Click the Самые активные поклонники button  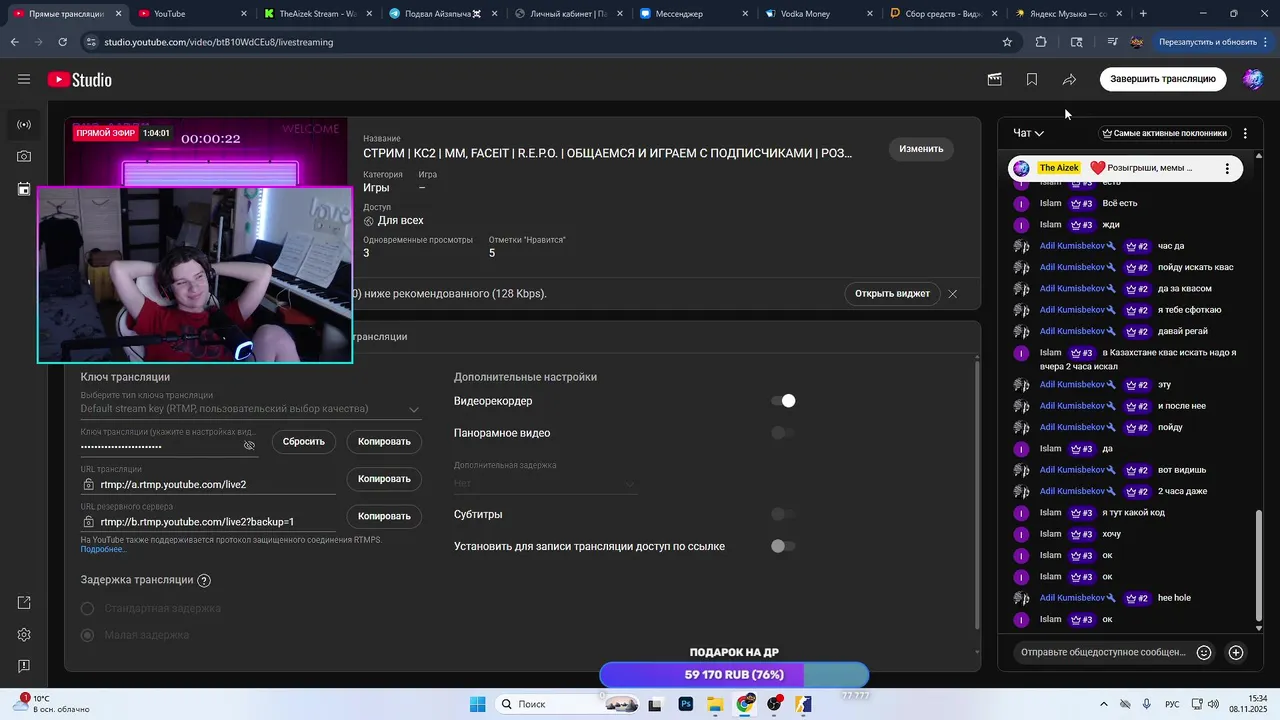tap(1164, 133)
